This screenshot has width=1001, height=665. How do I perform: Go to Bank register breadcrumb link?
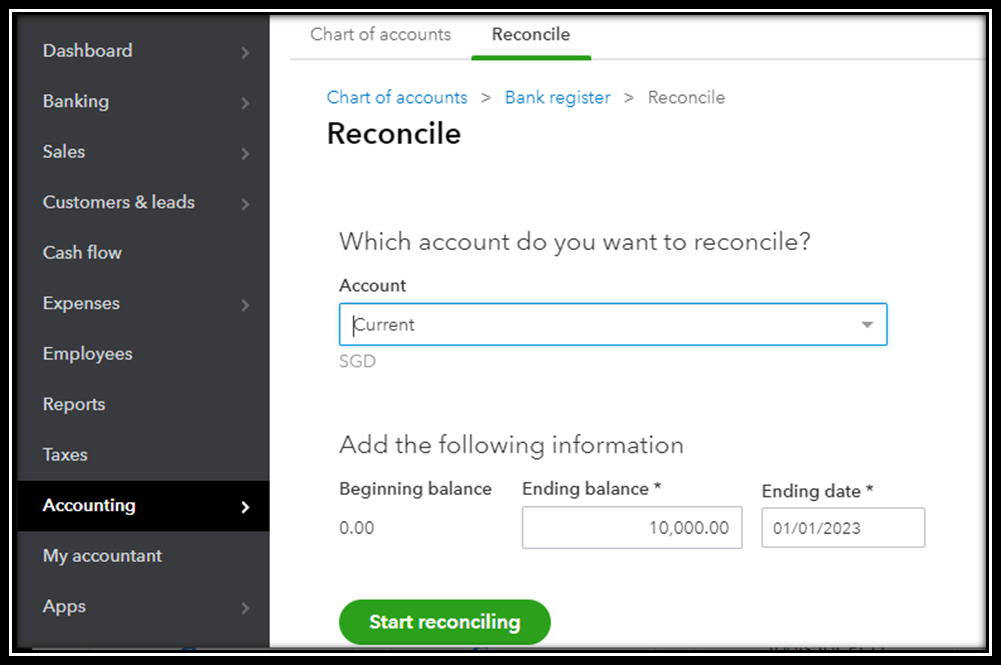[x=557, y=97]
